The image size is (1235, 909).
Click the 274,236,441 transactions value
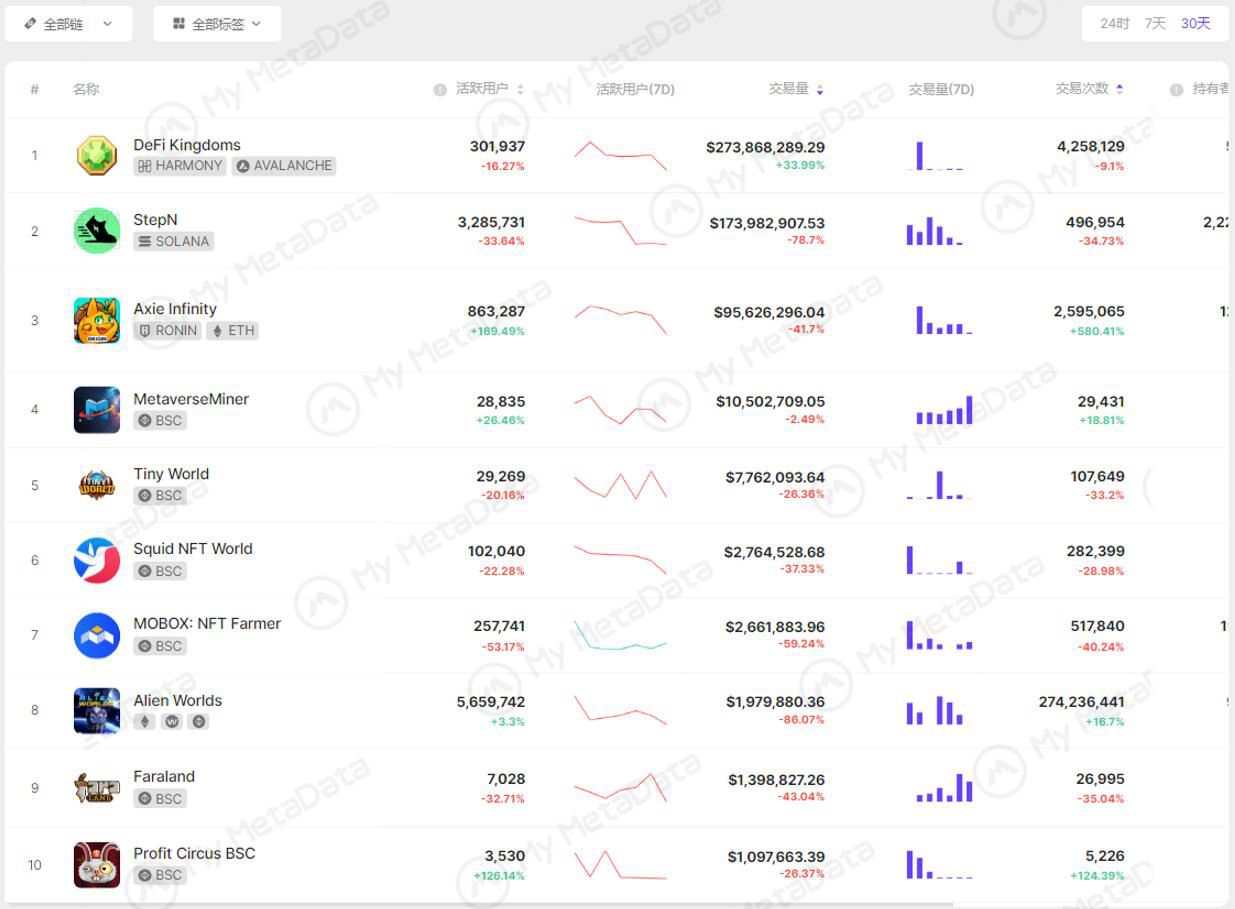tap(1081, 703)
